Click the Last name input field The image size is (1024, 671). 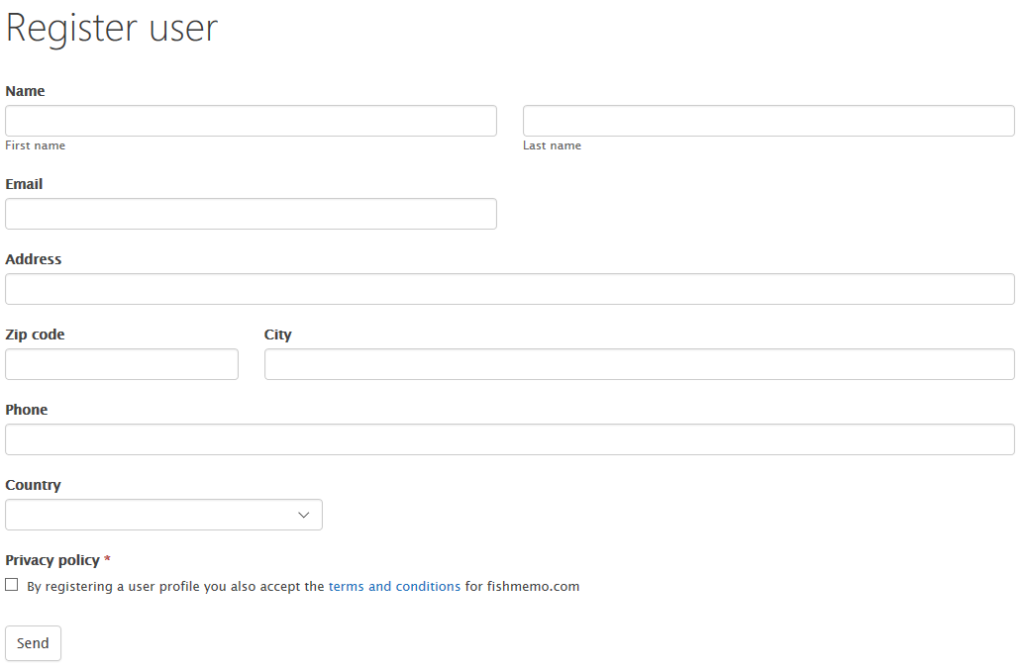[768, 121]
